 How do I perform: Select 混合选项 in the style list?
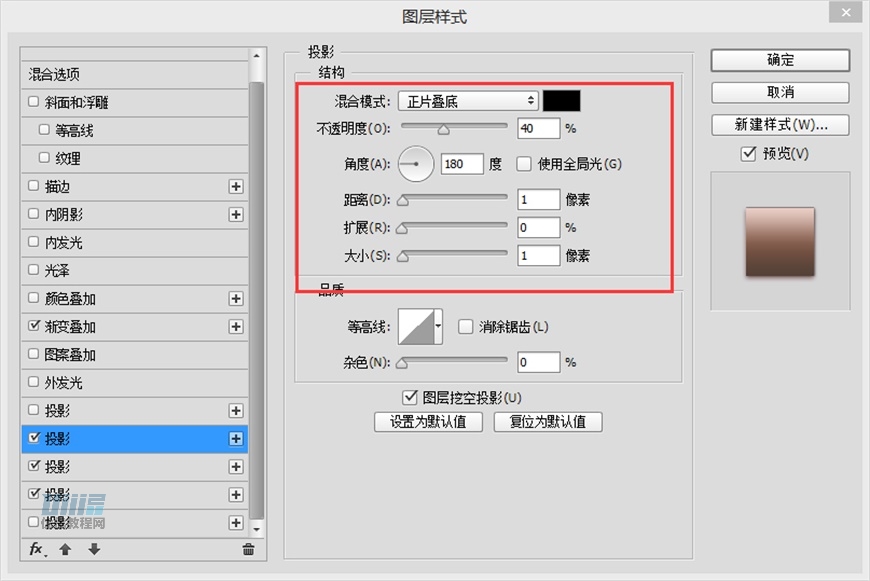(134, 74)
